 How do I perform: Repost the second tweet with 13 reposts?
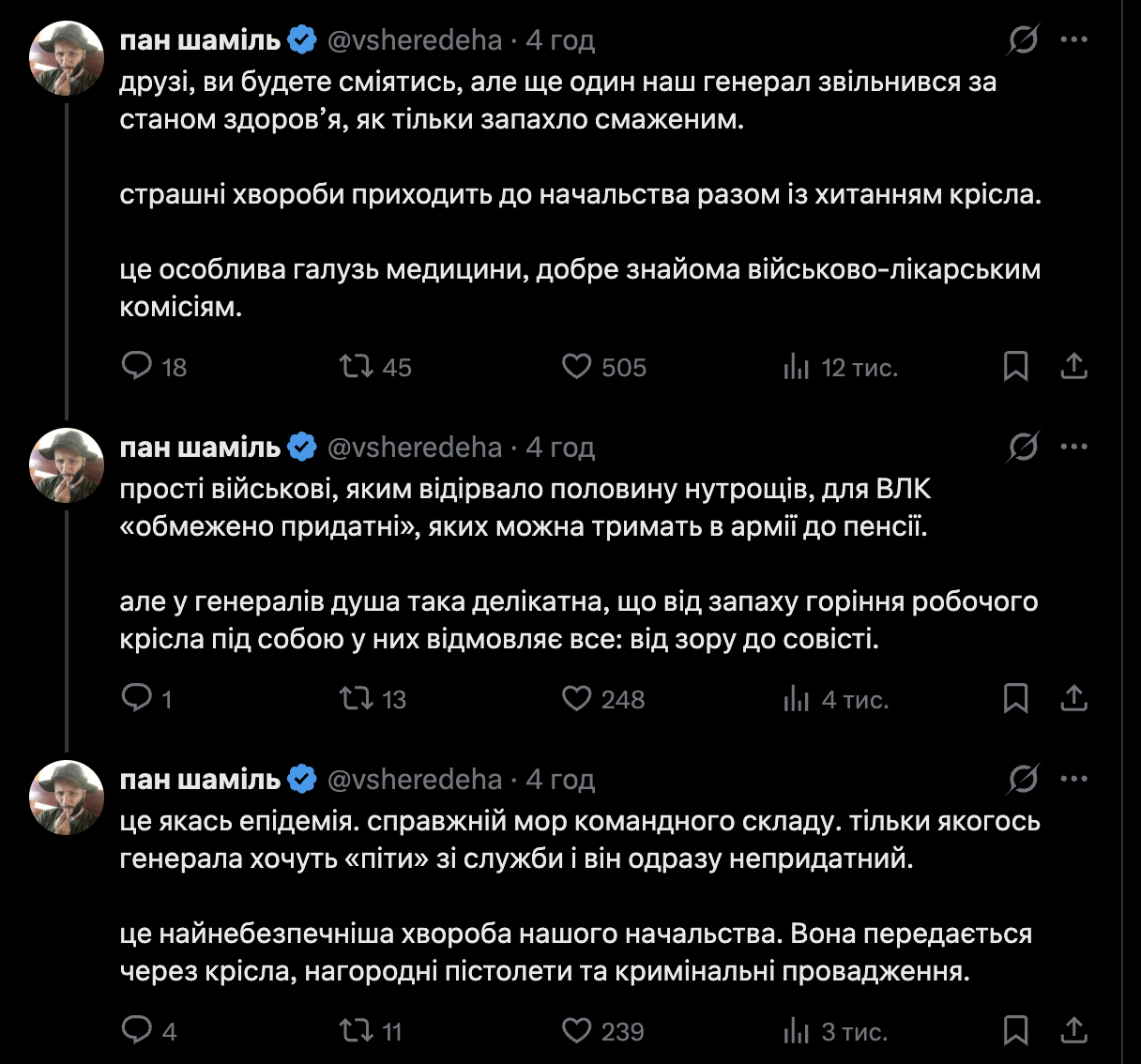click(358, 698)
